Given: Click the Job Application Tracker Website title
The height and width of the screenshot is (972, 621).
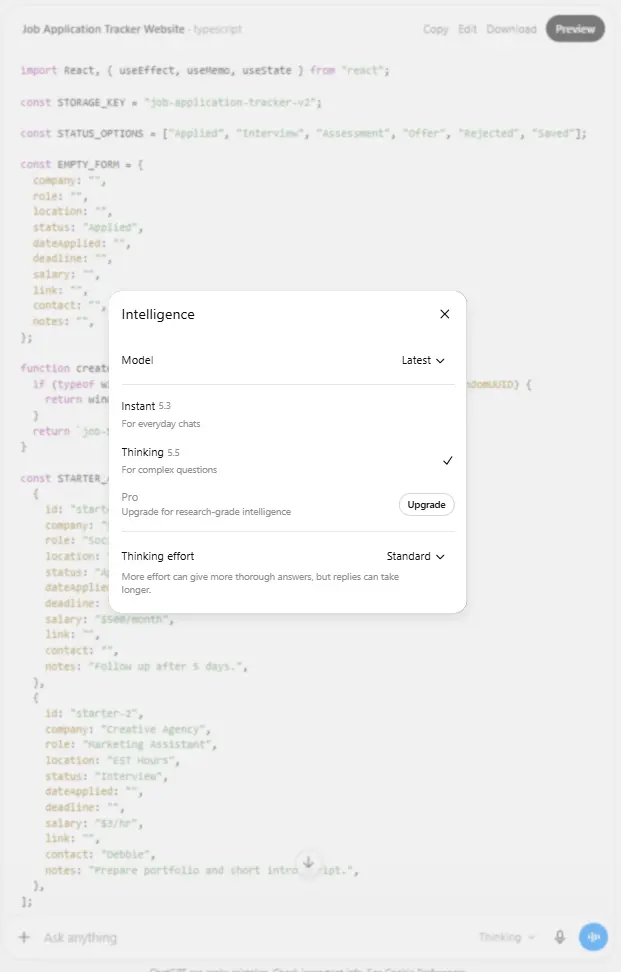Looking at the screenshot, I should pos(104,29).
